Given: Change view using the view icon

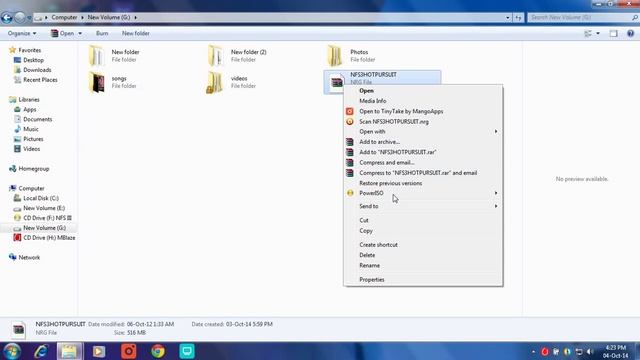Looking at the screenshot, I should (588, 33).
